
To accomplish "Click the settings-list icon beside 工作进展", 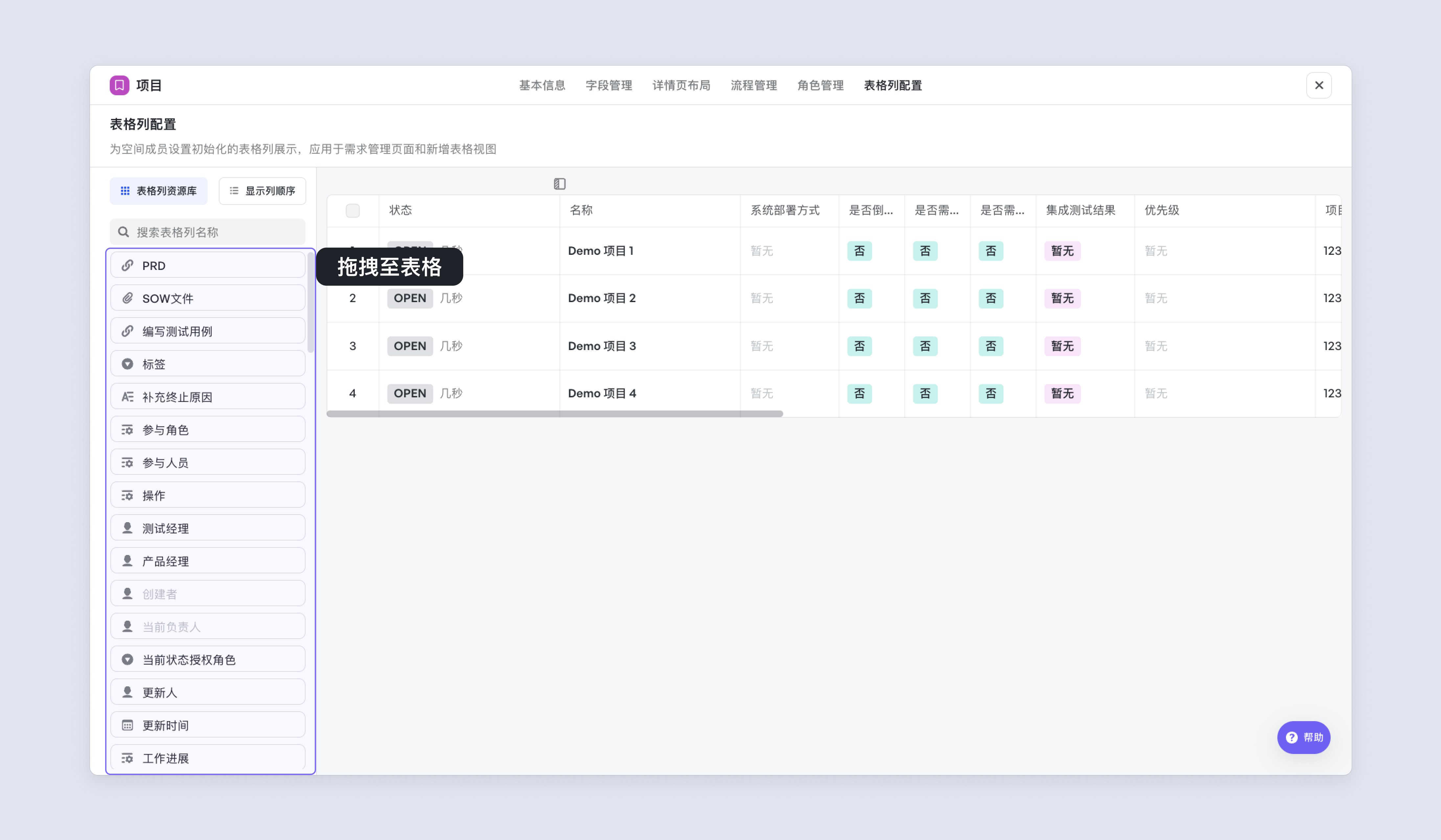I will click(127, 758).
